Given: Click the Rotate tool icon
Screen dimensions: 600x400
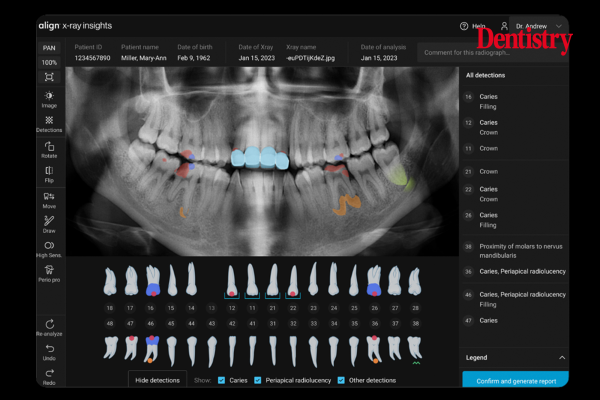Looking at the screenshot, I should 49,149.
